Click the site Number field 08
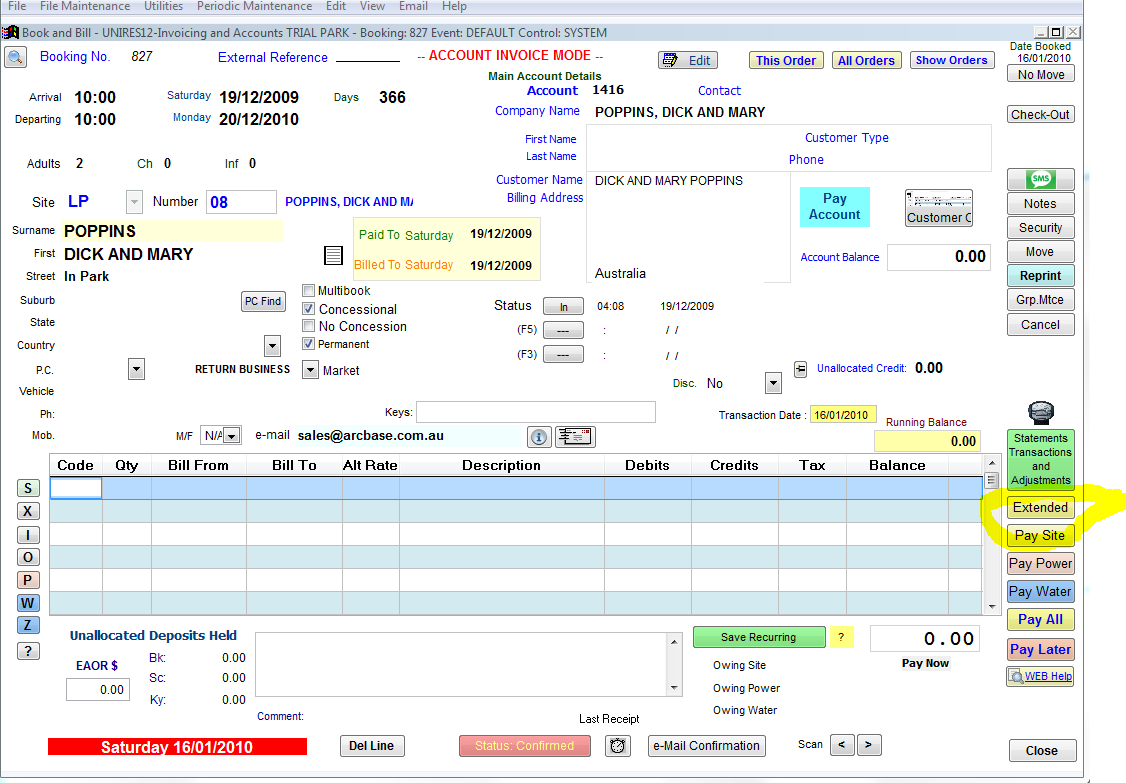This screenshot has width=1126, height=783. [241, 202]
